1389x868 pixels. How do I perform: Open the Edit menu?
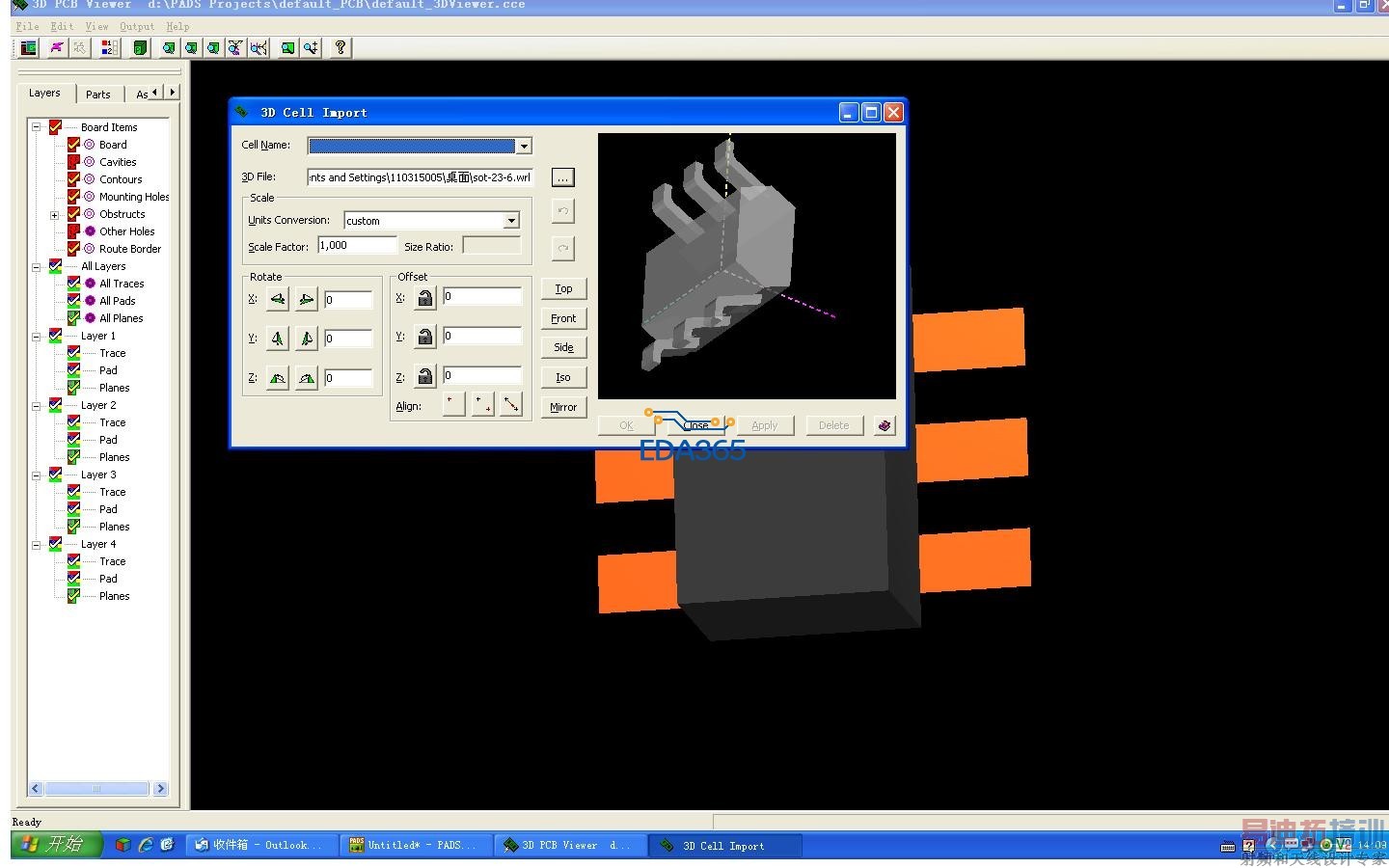(x=62, y=26)
